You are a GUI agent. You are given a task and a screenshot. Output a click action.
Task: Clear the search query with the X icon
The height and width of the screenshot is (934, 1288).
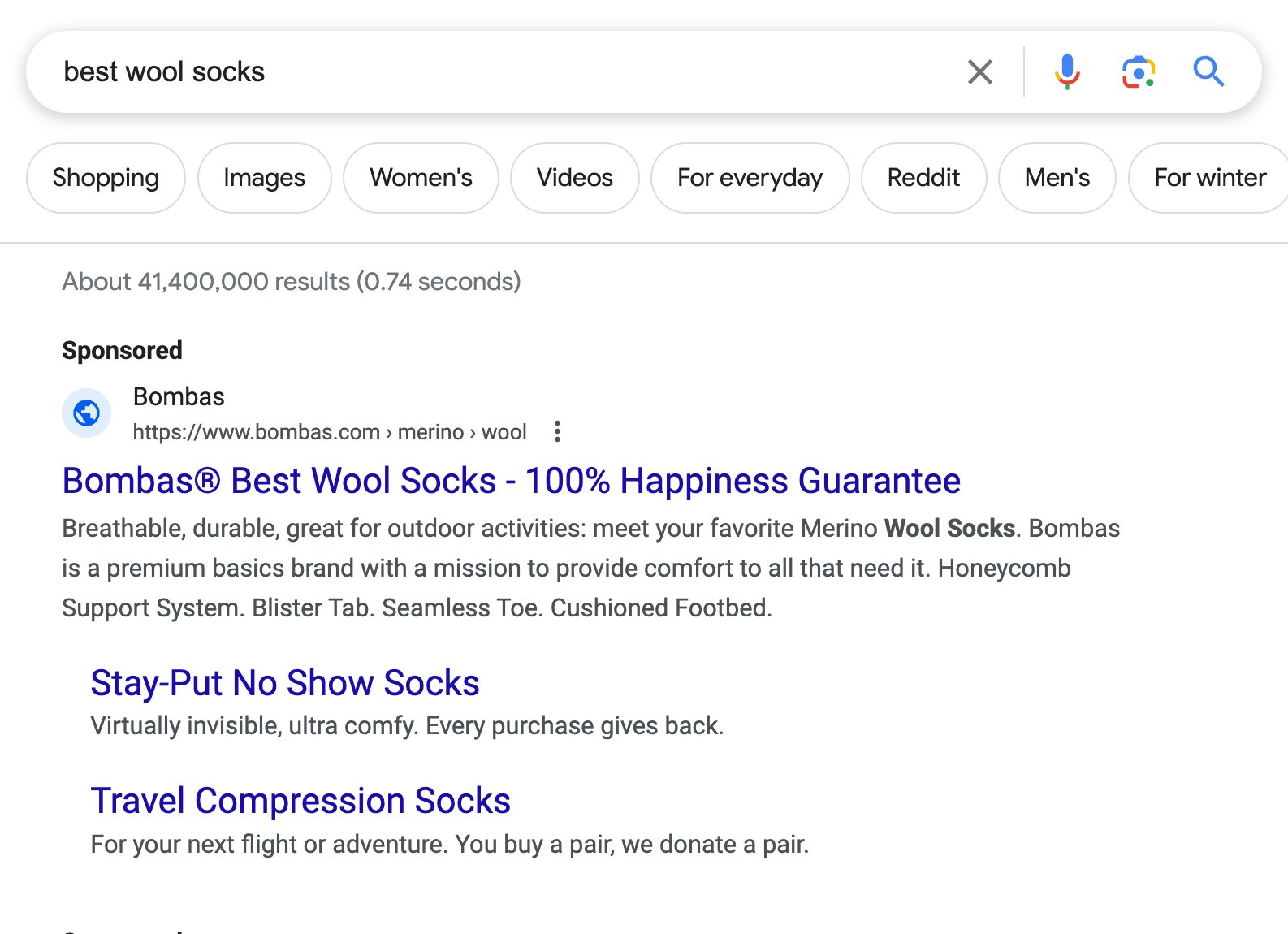980,71
